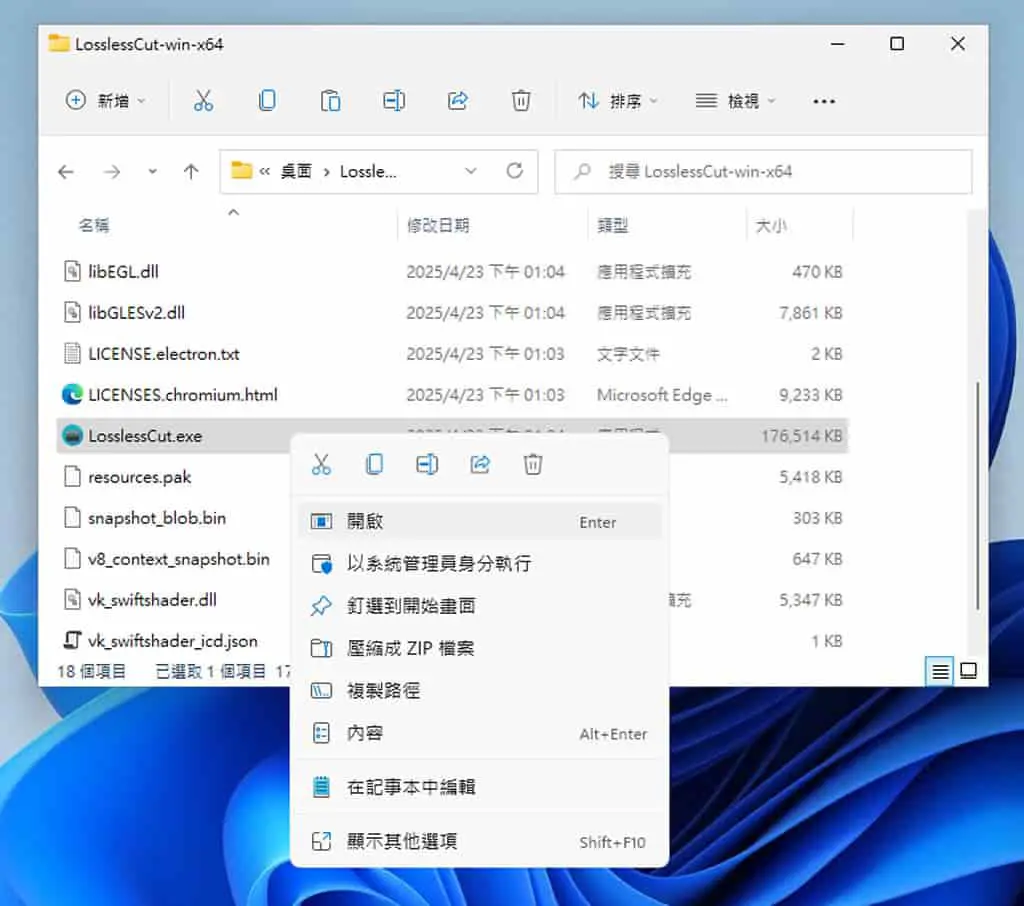This screenshot has height=906, width=1024.
Task: Click the LosslessCut.exe application icon
Action: 72,436
